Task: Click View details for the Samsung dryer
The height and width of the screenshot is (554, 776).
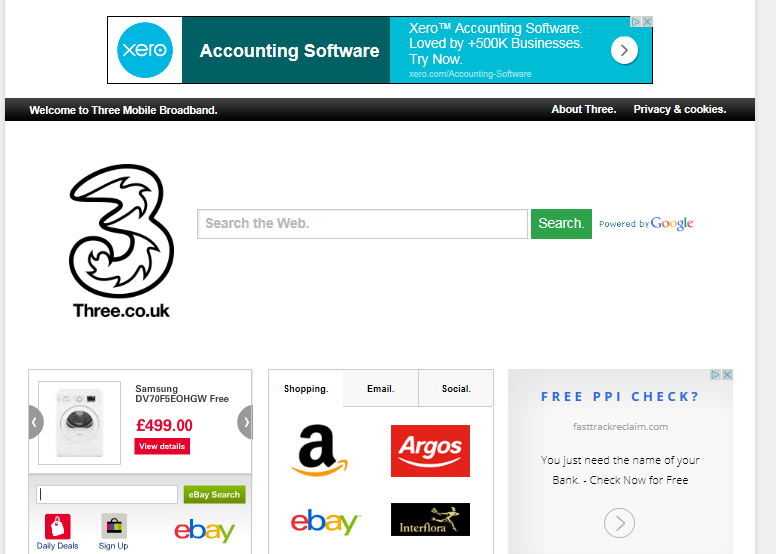Action: pyautogui.click(x=162, y=446)
